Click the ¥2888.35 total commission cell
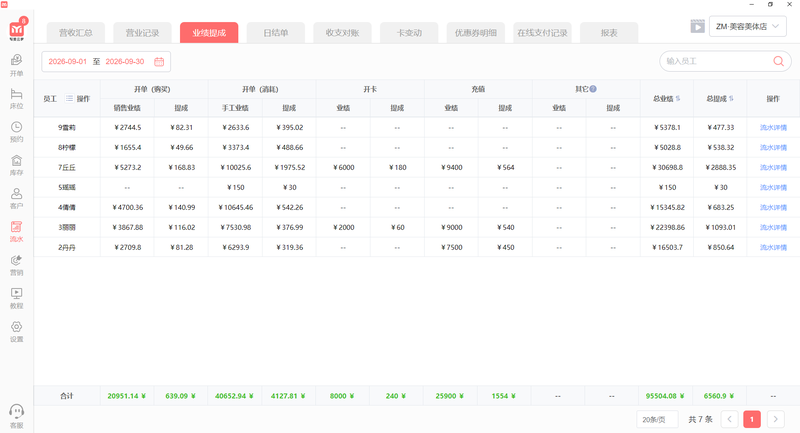 (721, 167)
